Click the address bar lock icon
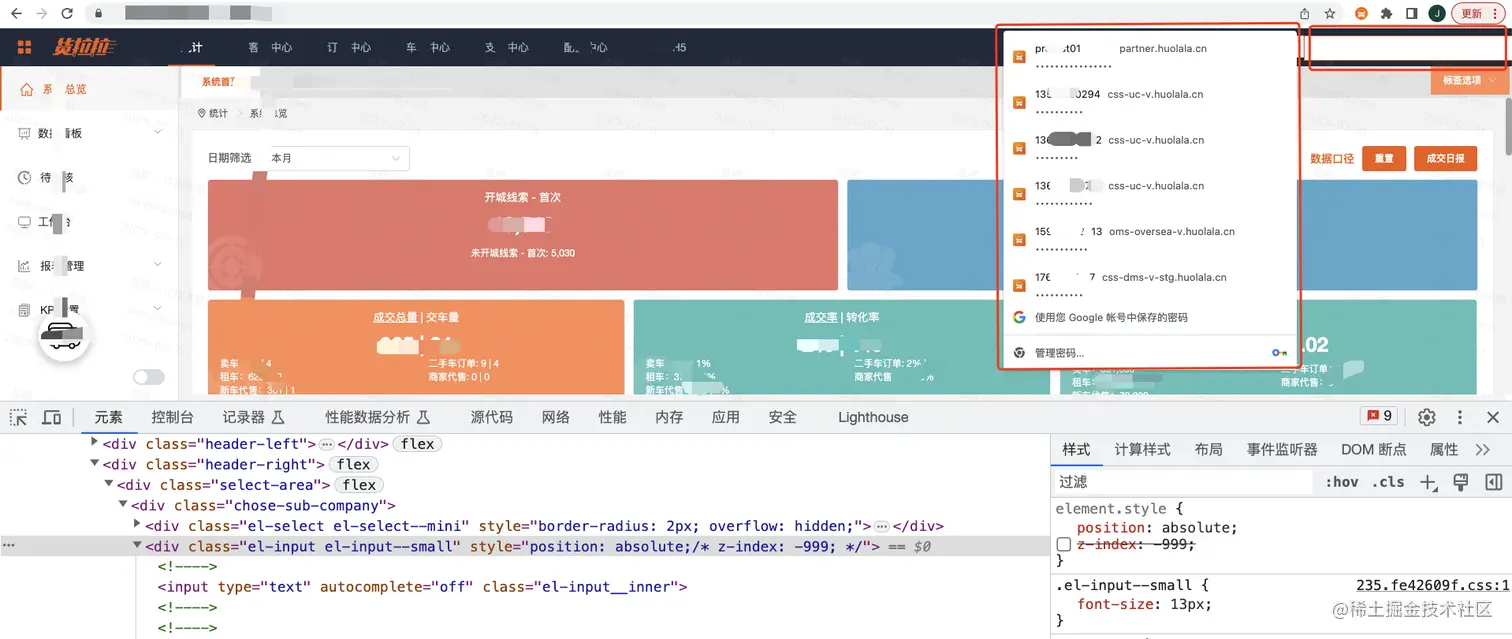1512x639 pixels. coord(98,14)
